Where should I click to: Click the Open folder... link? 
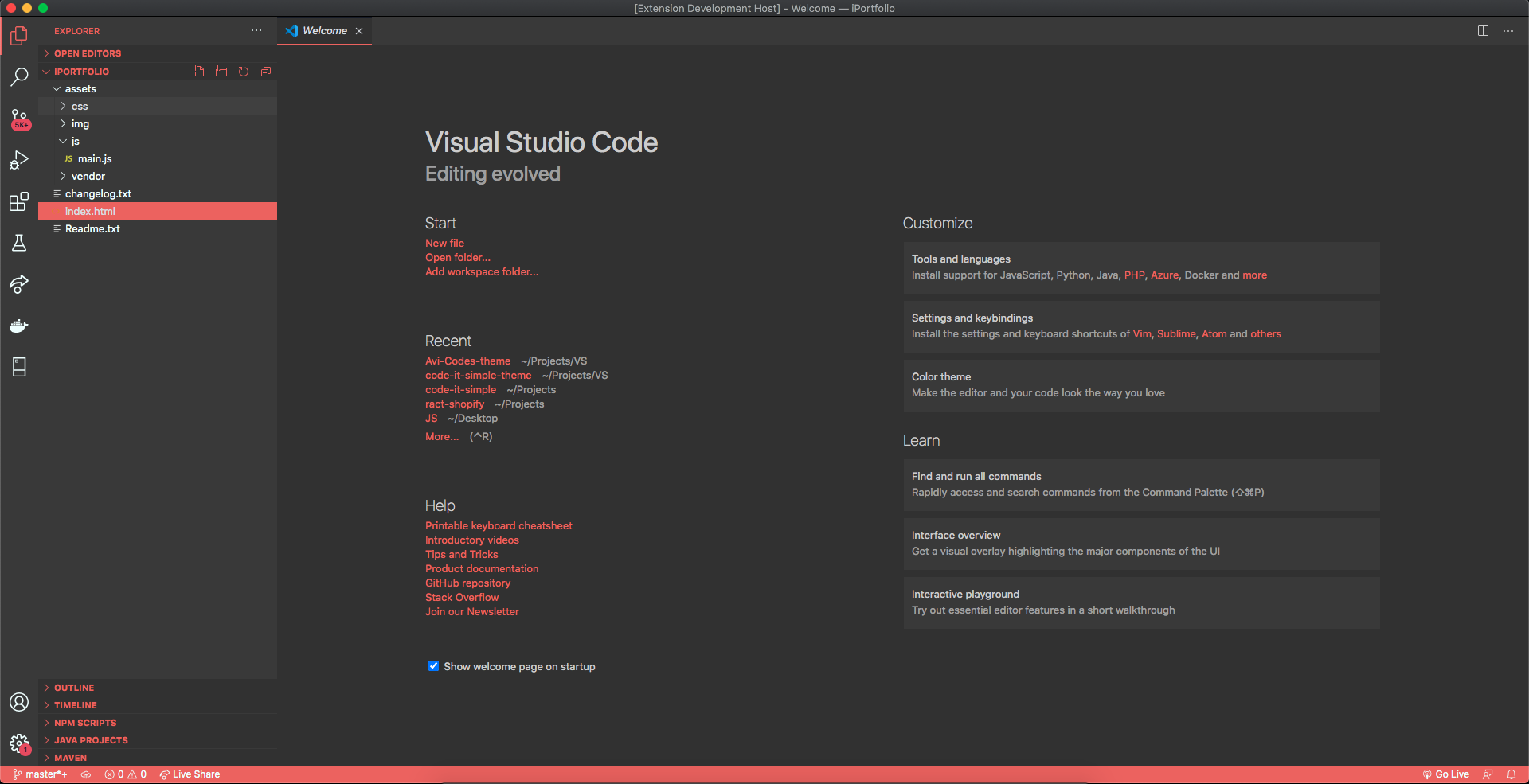[x=458, y=258]
